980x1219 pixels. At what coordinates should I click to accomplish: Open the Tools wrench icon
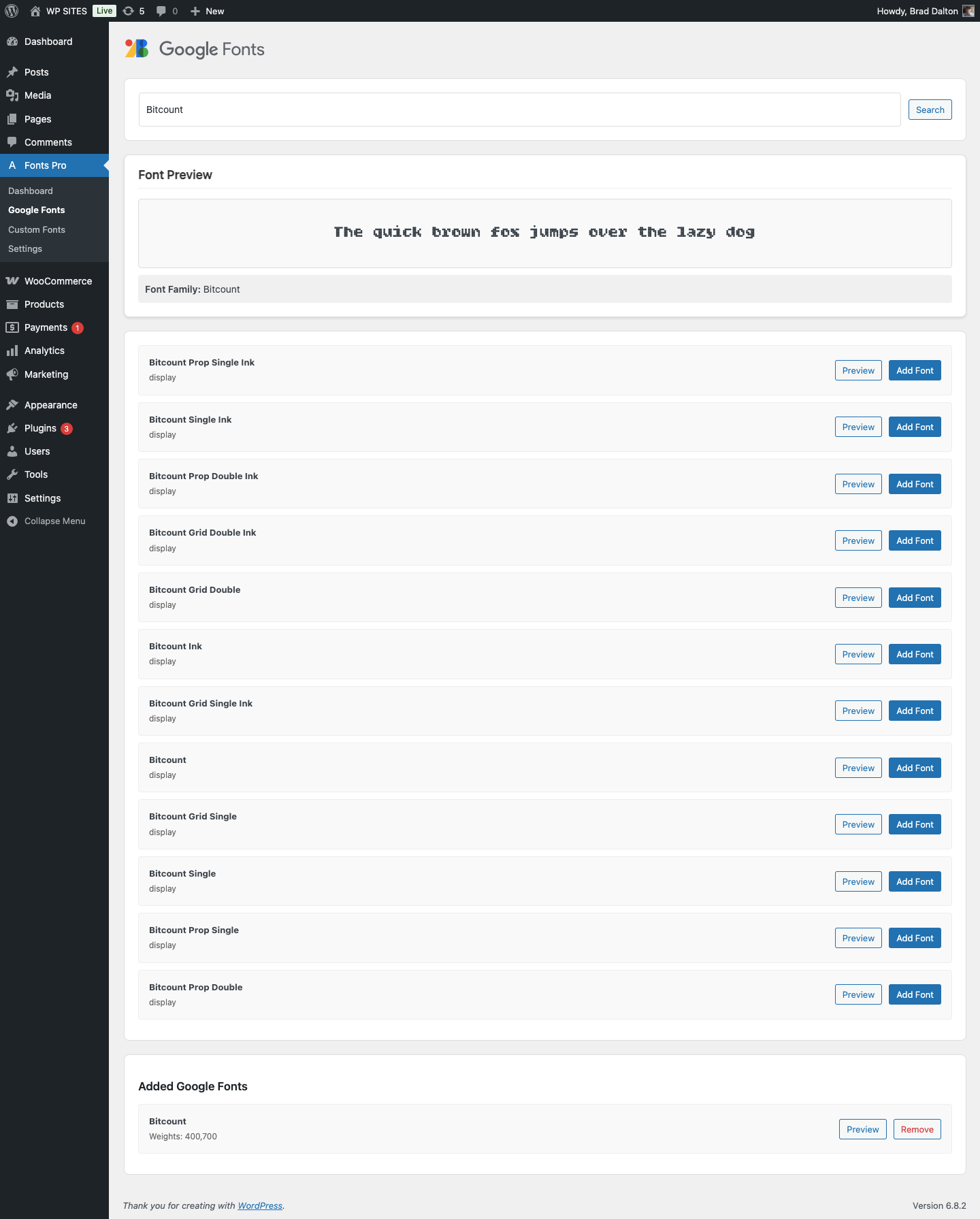(12, 474)
